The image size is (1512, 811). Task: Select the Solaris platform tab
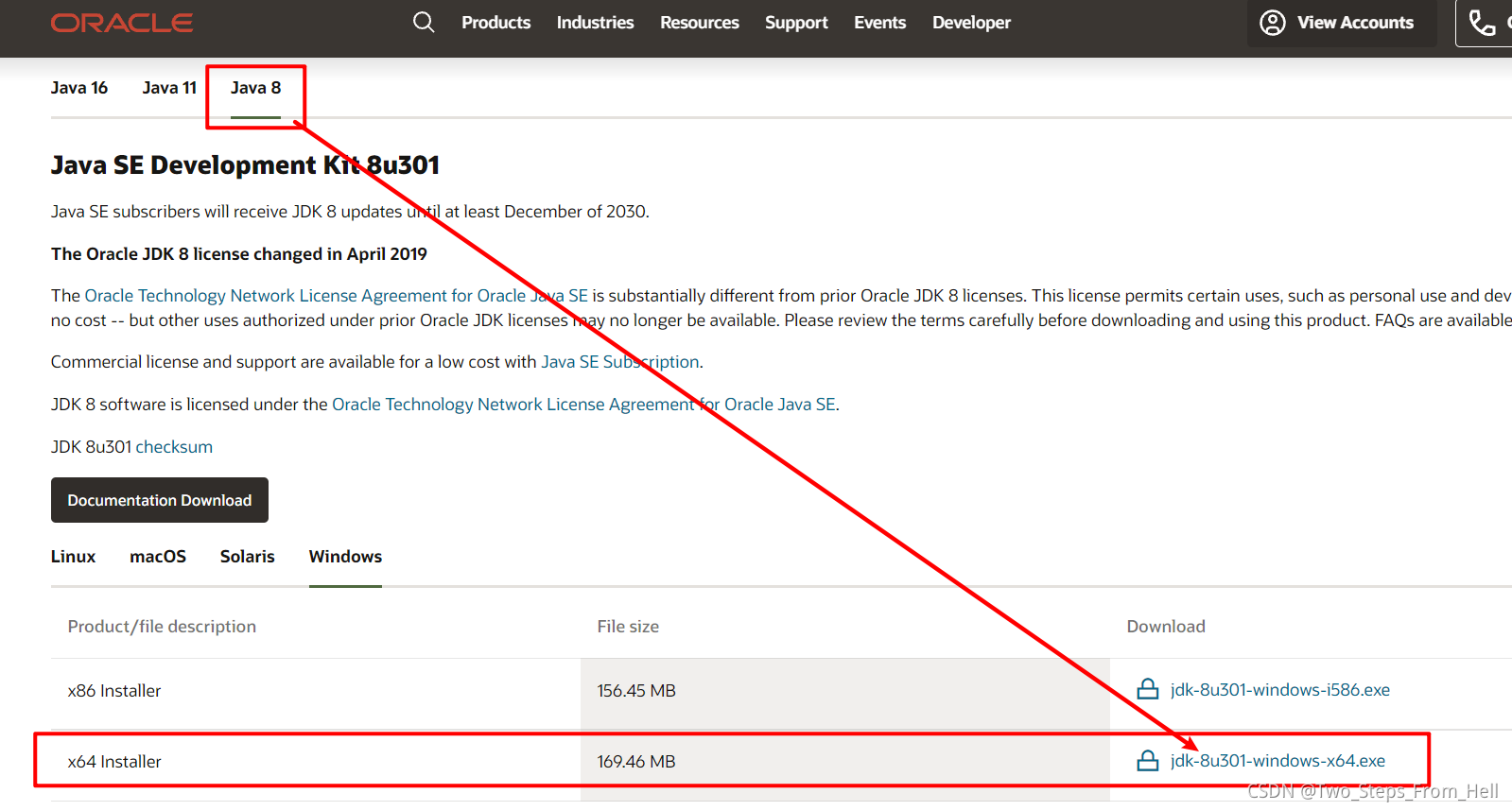pyautogui.click(x=247, y=557)
